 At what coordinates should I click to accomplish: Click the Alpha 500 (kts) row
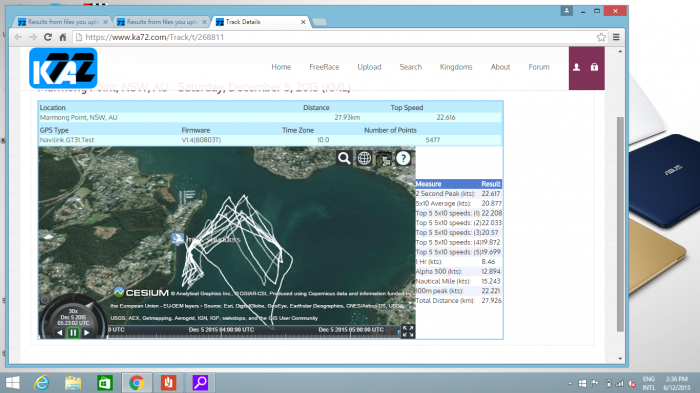(x=458, y=272)
